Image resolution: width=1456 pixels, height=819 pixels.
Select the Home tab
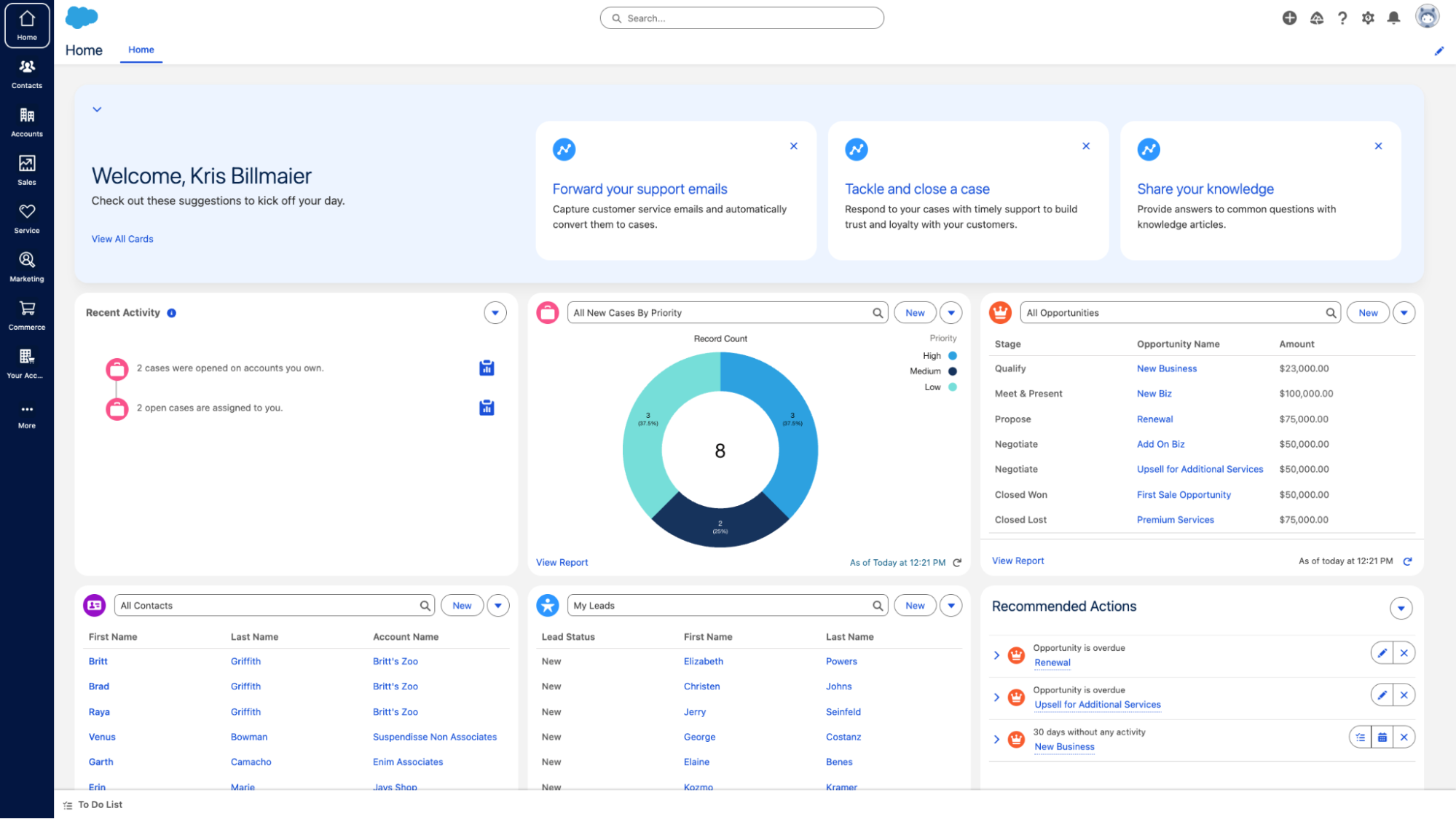(140, 49)
